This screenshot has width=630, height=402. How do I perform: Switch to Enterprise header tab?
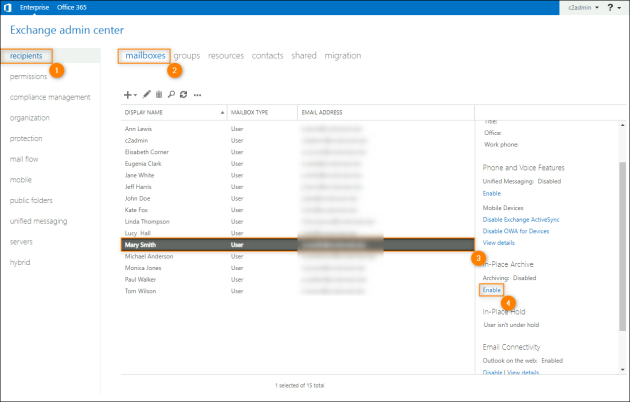35,7
